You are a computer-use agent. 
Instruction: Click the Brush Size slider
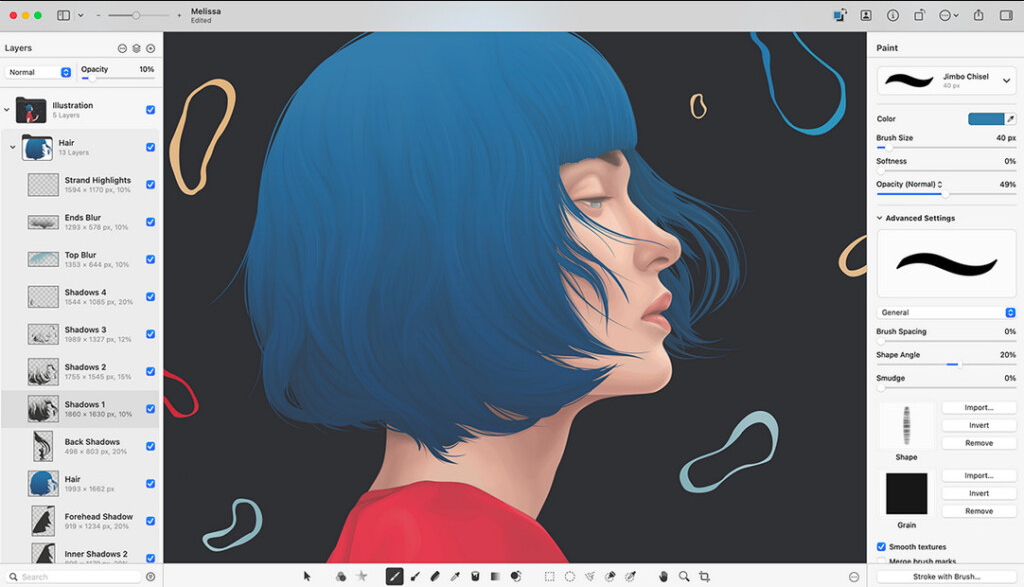click(x=946, y=148)
